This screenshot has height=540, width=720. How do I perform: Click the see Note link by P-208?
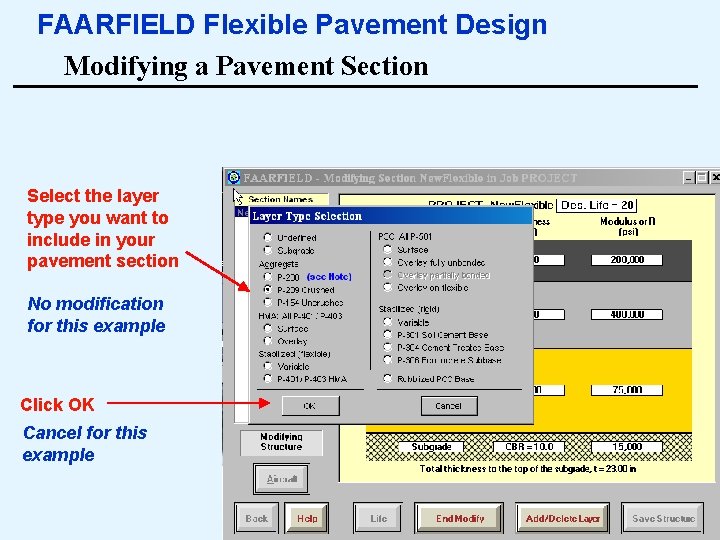point(329,277)
